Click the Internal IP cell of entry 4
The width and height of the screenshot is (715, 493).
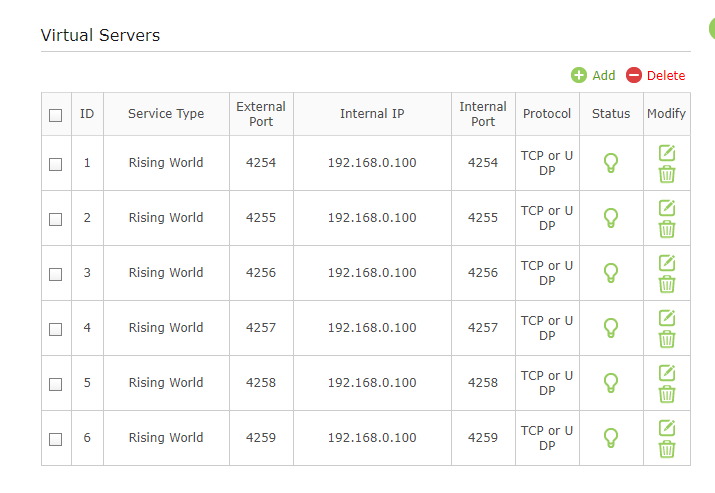pos(371,328)
